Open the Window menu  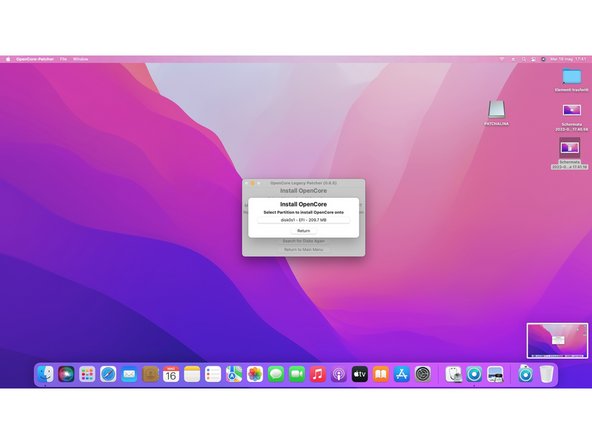[80, 59]
